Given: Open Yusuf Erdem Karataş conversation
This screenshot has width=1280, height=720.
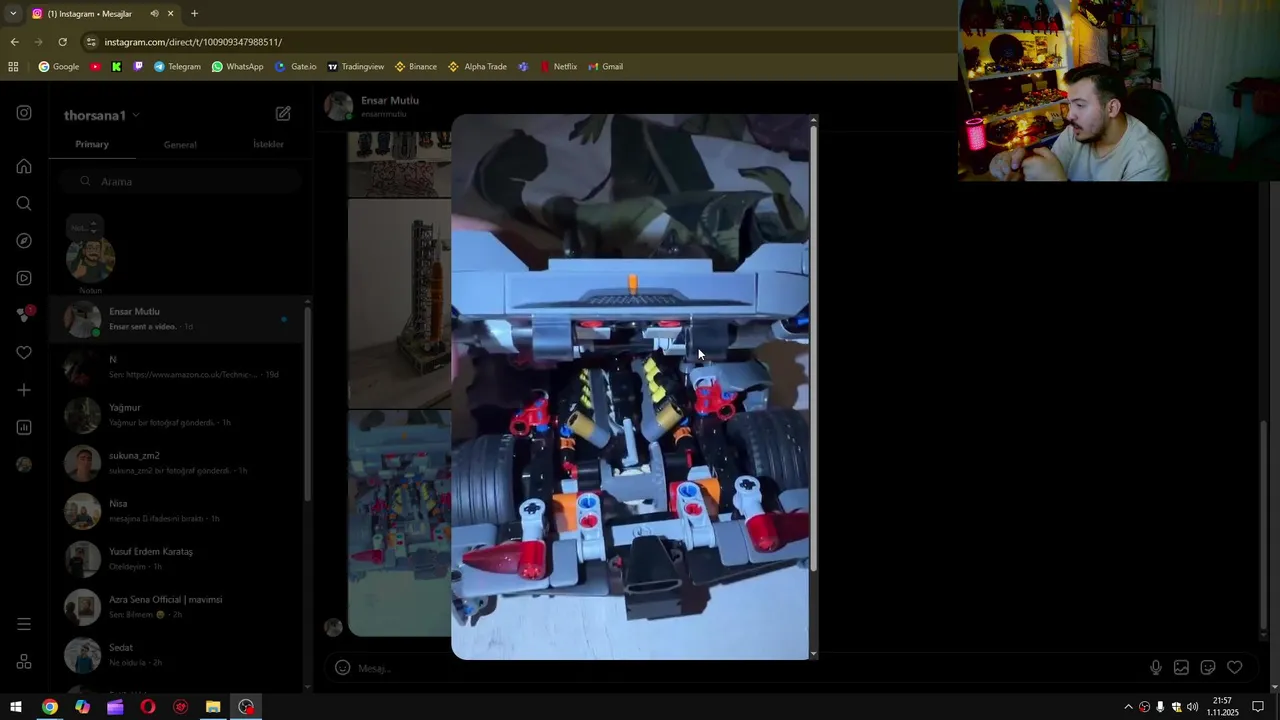Looking at the screenshot, I should pyautogui.click(x=178, y=559).
